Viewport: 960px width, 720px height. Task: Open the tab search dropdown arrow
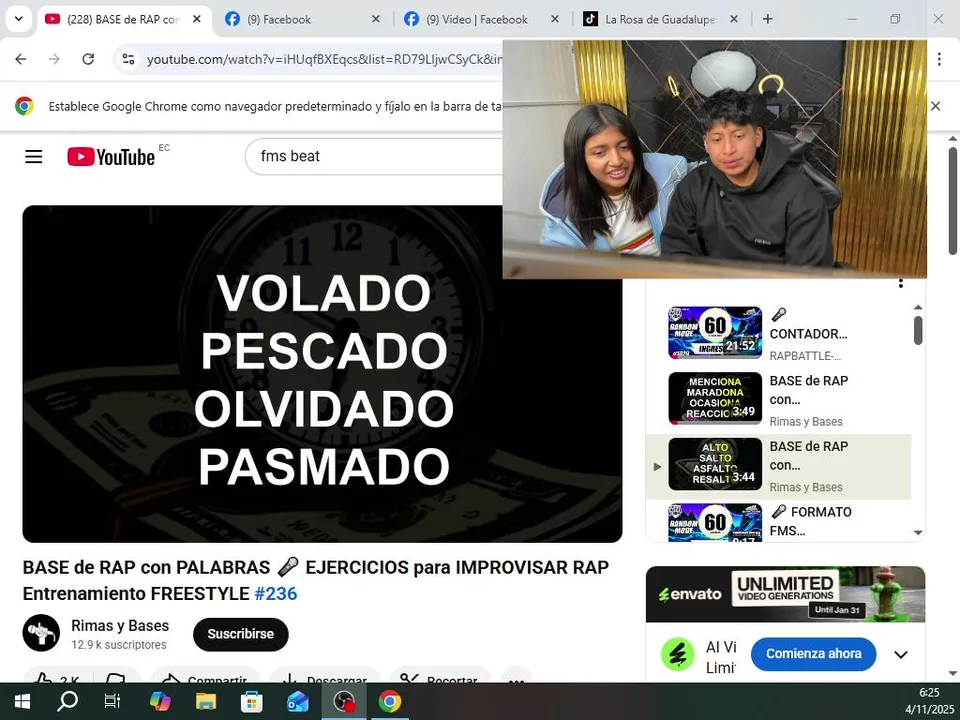[x=19, y=19]
